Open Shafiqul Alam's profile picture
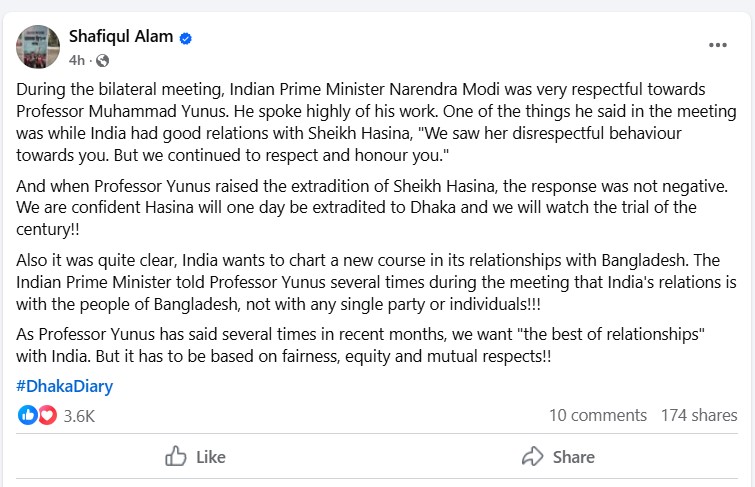This screenshot has width=755, height=487. tap(38, 46)
